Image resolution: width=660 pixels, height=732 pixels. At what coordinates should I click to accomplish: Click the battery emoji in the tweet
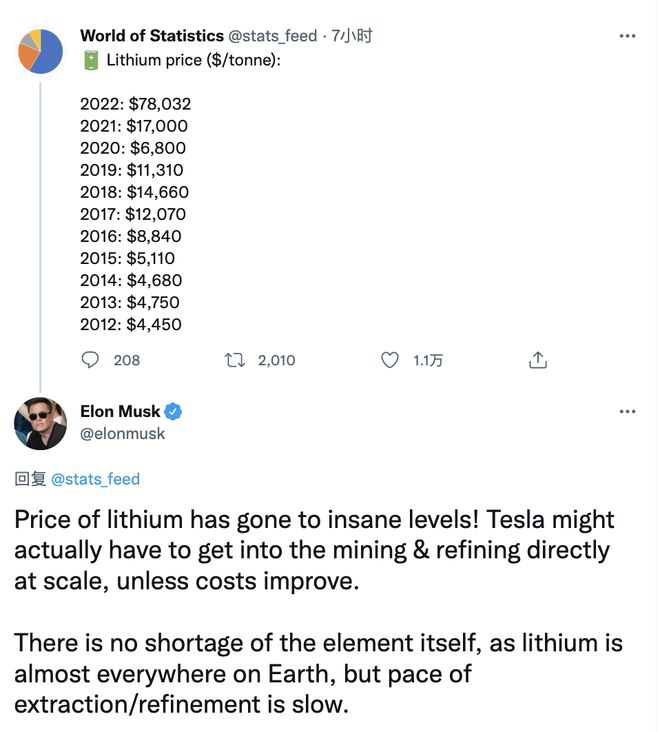pyautogui.click(x=90, y=60)
